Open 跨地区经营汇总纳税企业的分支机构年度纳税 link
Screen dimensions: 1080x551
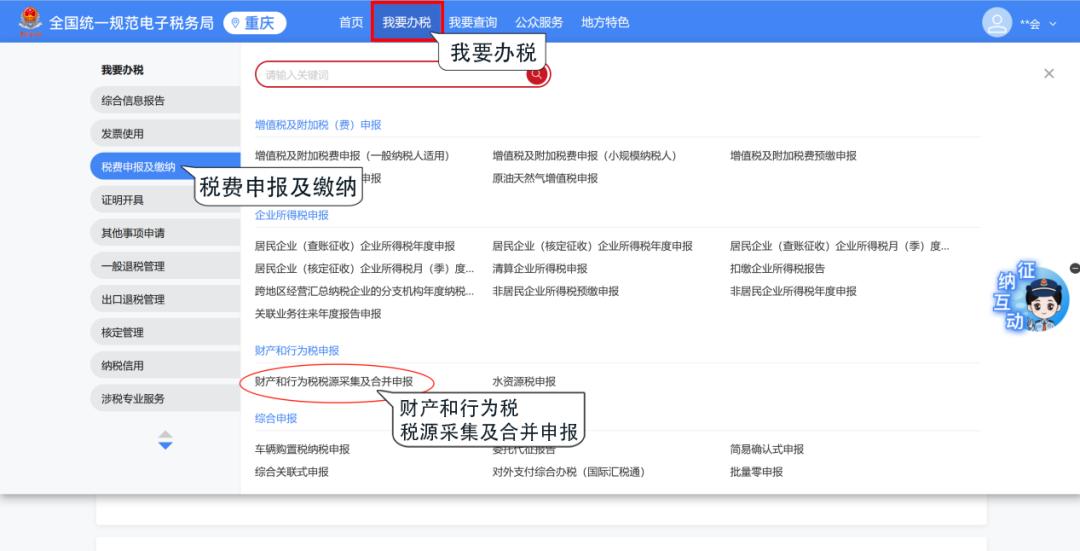point(364,291)
